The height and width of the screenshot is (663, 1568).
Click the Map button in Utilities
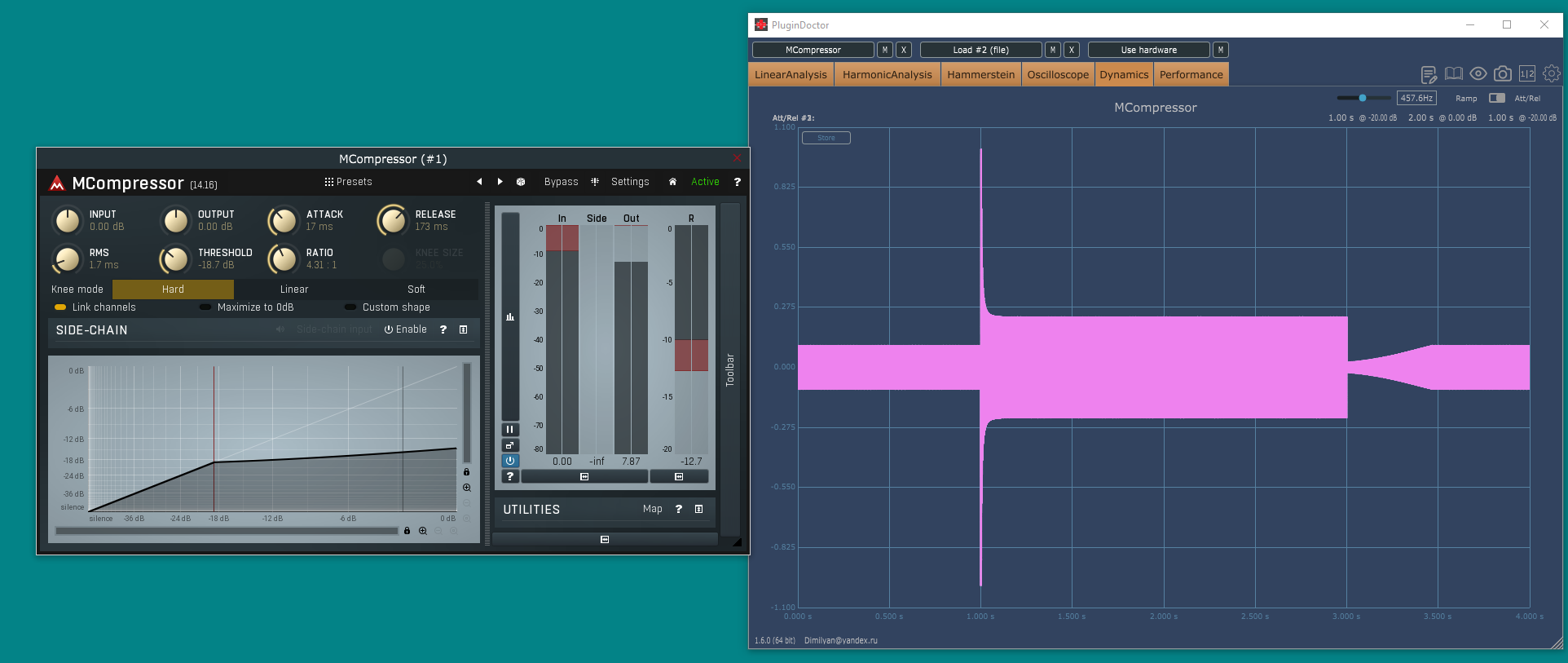(653, 509)
